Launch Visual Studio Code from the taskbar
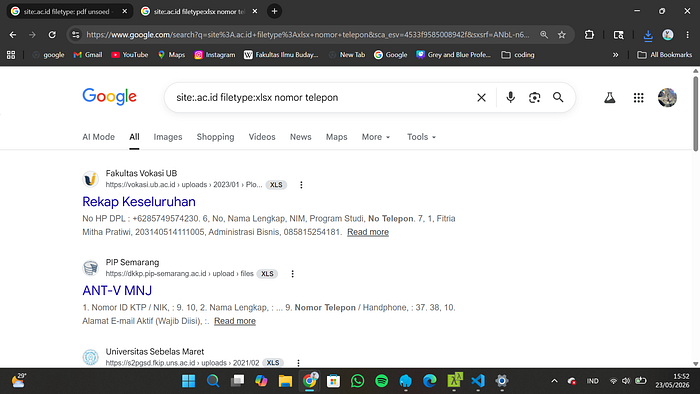The image size is (700, 394). [x=478, y=381]
